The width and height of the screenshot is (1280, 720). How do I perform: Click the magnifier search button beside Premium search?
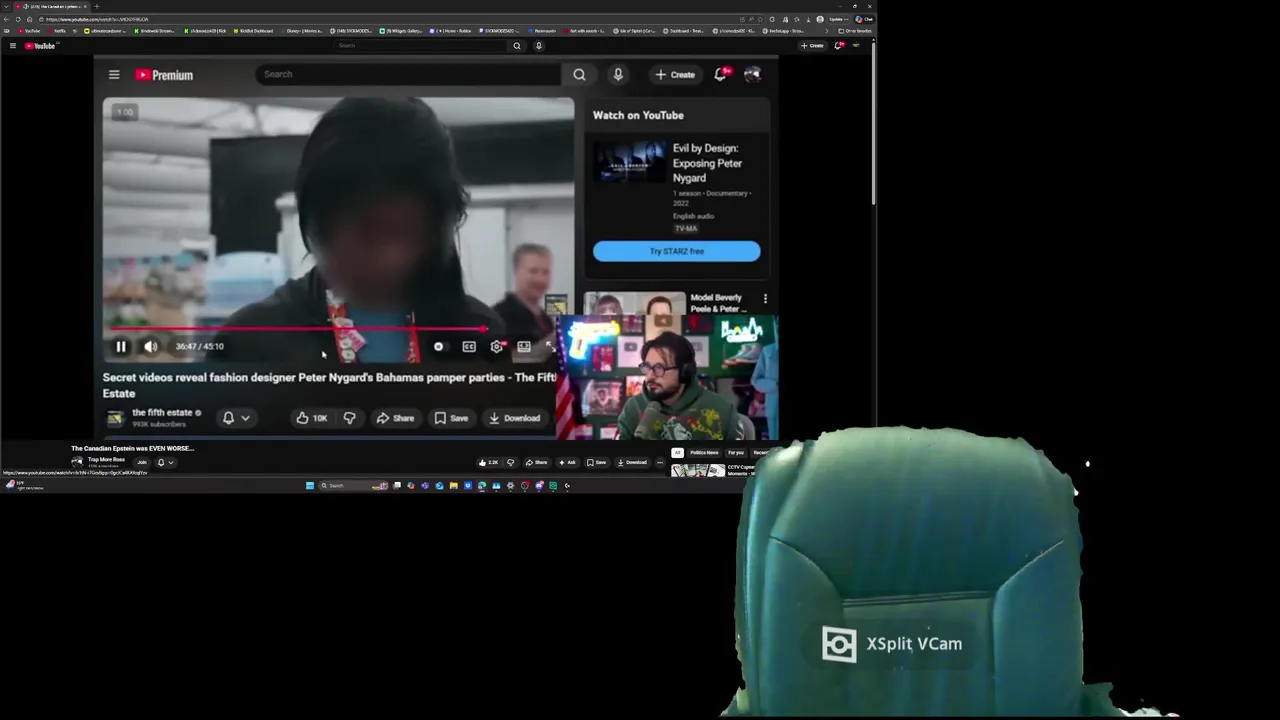579,74
